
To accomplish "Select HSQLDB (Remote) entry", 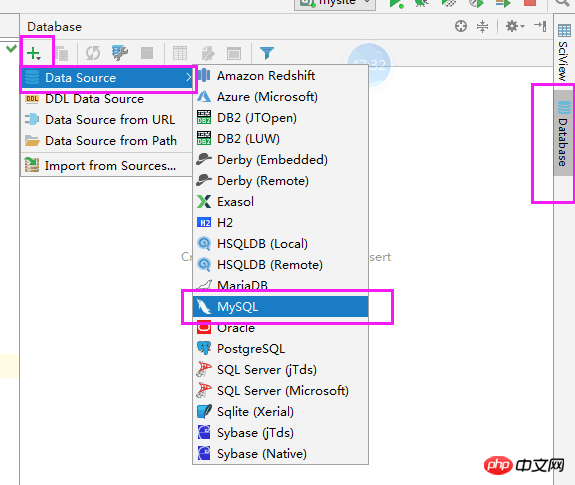I will coord(281,265).
